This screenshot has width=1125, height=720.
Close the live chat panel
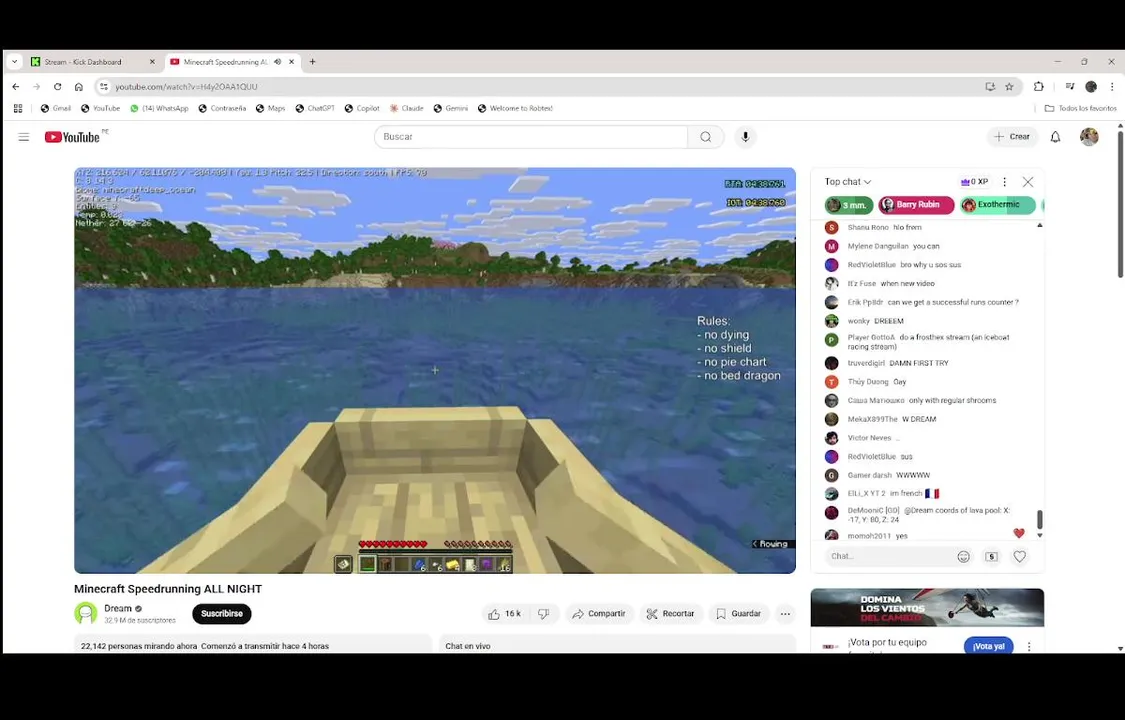(1028, 182)
